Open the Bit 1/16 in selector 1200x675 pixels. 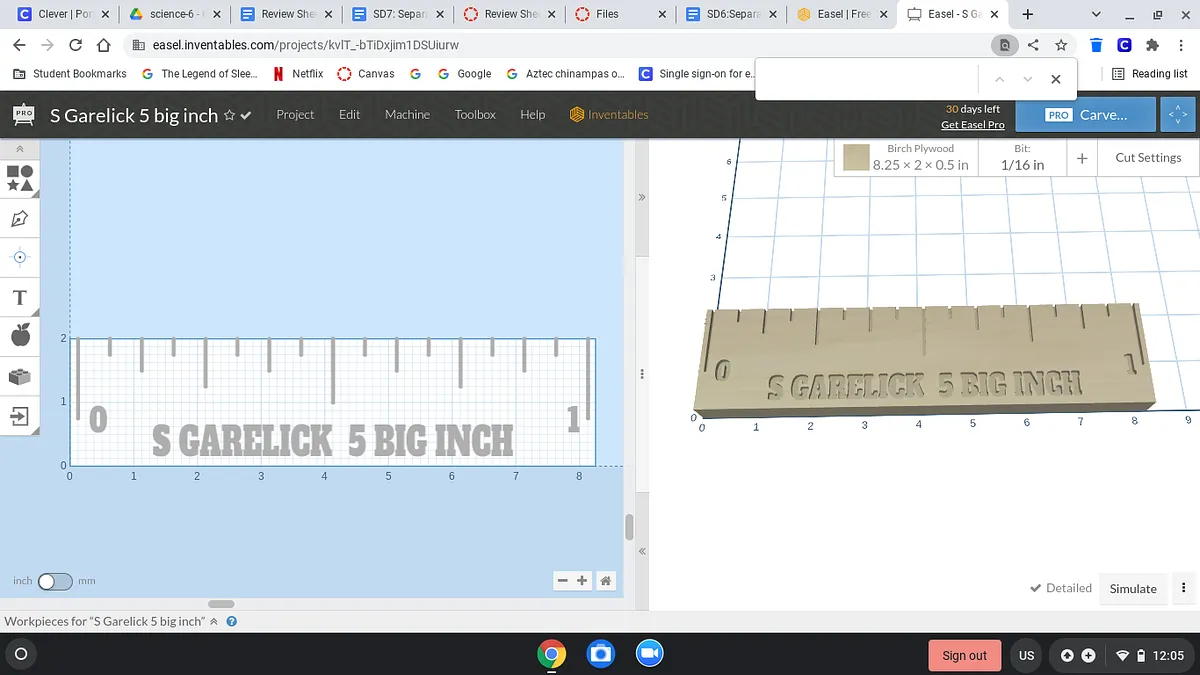click(1022, 158)
